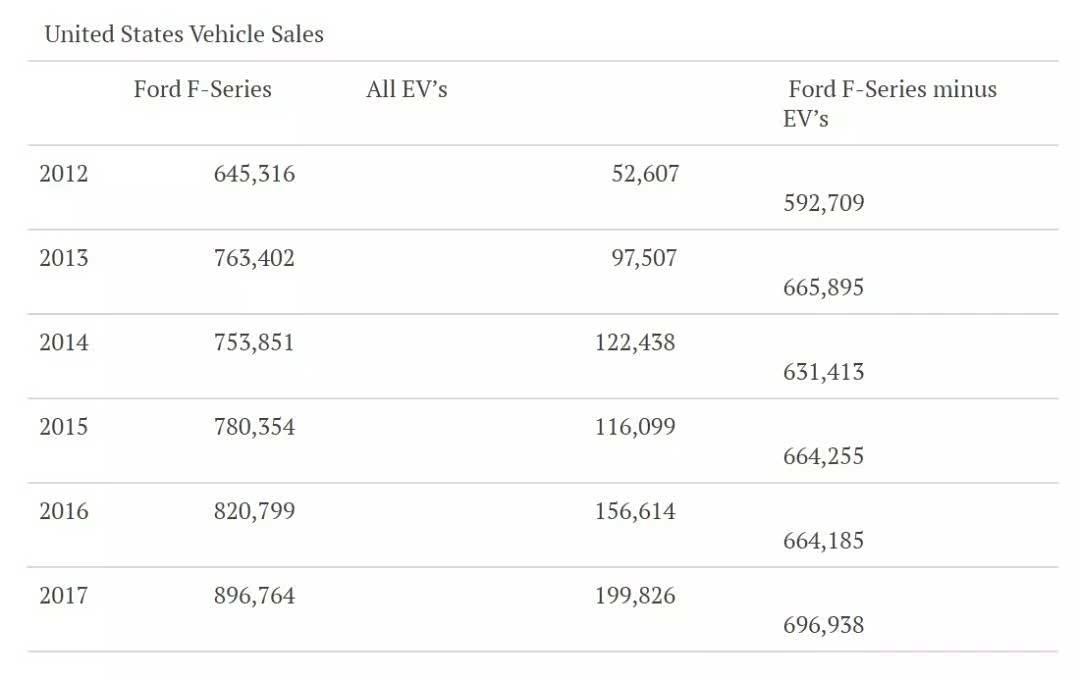Select the 52,607 EV sales value
This screenshot has height=680, width=1080.
pyautogui.click(x=645, y=174)
